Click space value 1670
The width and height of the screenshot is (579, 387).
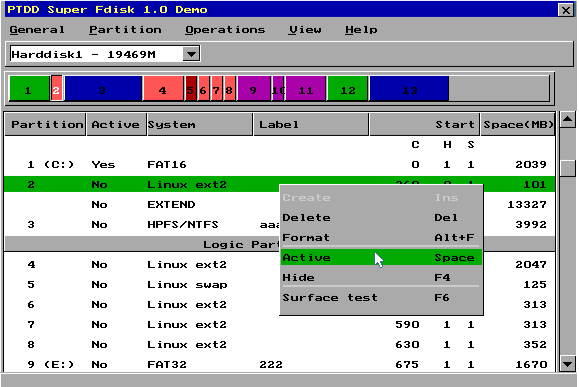(531, 364)
